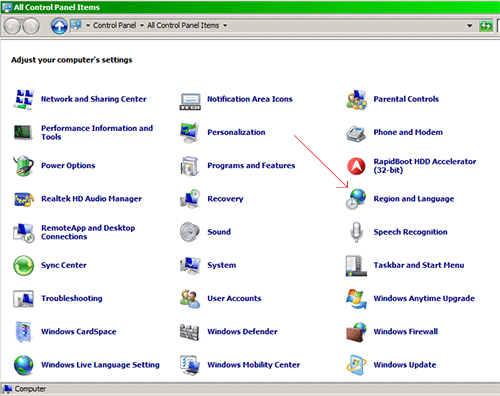Click the Windows Mobility Center icon
Screen dimensions: 500x396
pyautogui.click(x=190, y=365)
